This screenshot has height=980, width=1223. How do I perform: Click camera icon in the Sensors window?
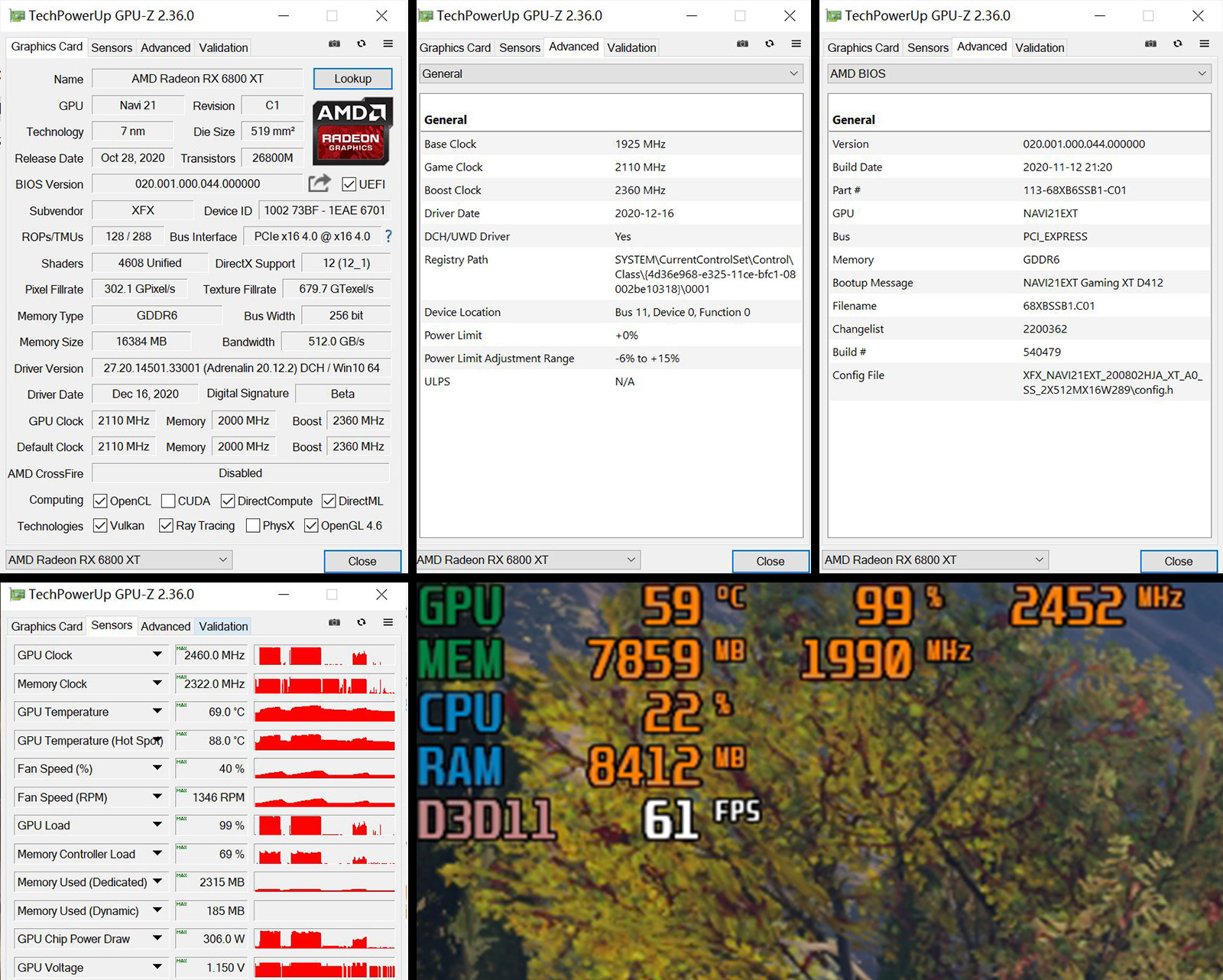334,623
